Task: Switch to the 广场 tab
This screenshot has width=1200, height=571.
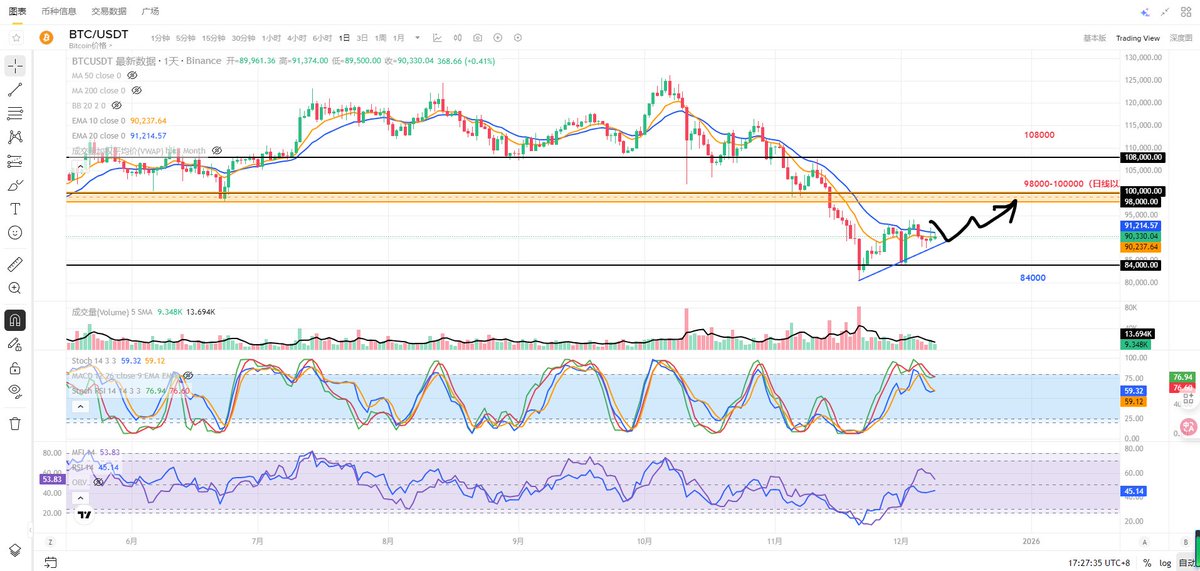Action: (x=150, y=11)
